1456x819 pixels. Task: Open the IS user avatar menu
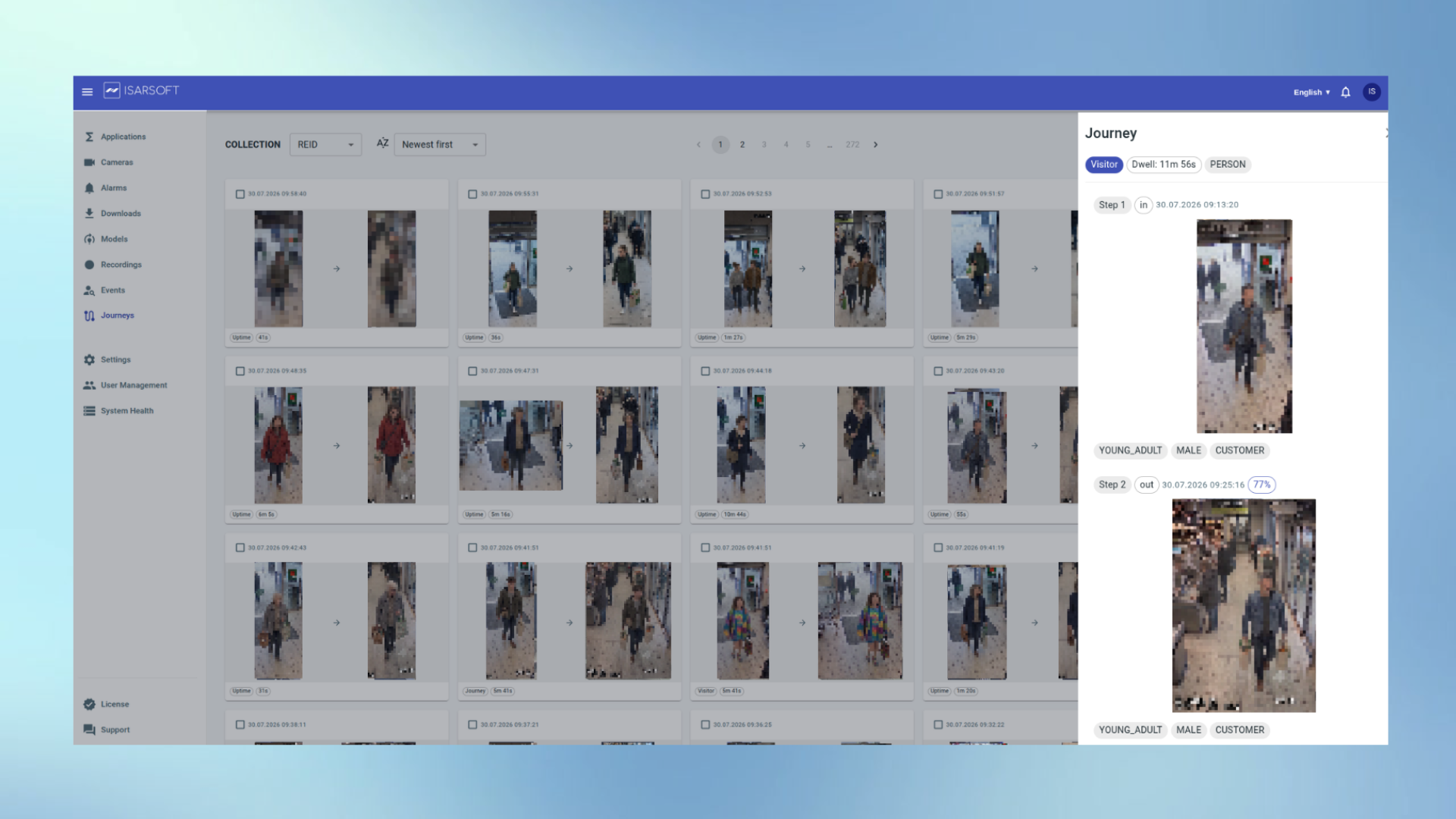point(1371,92)
